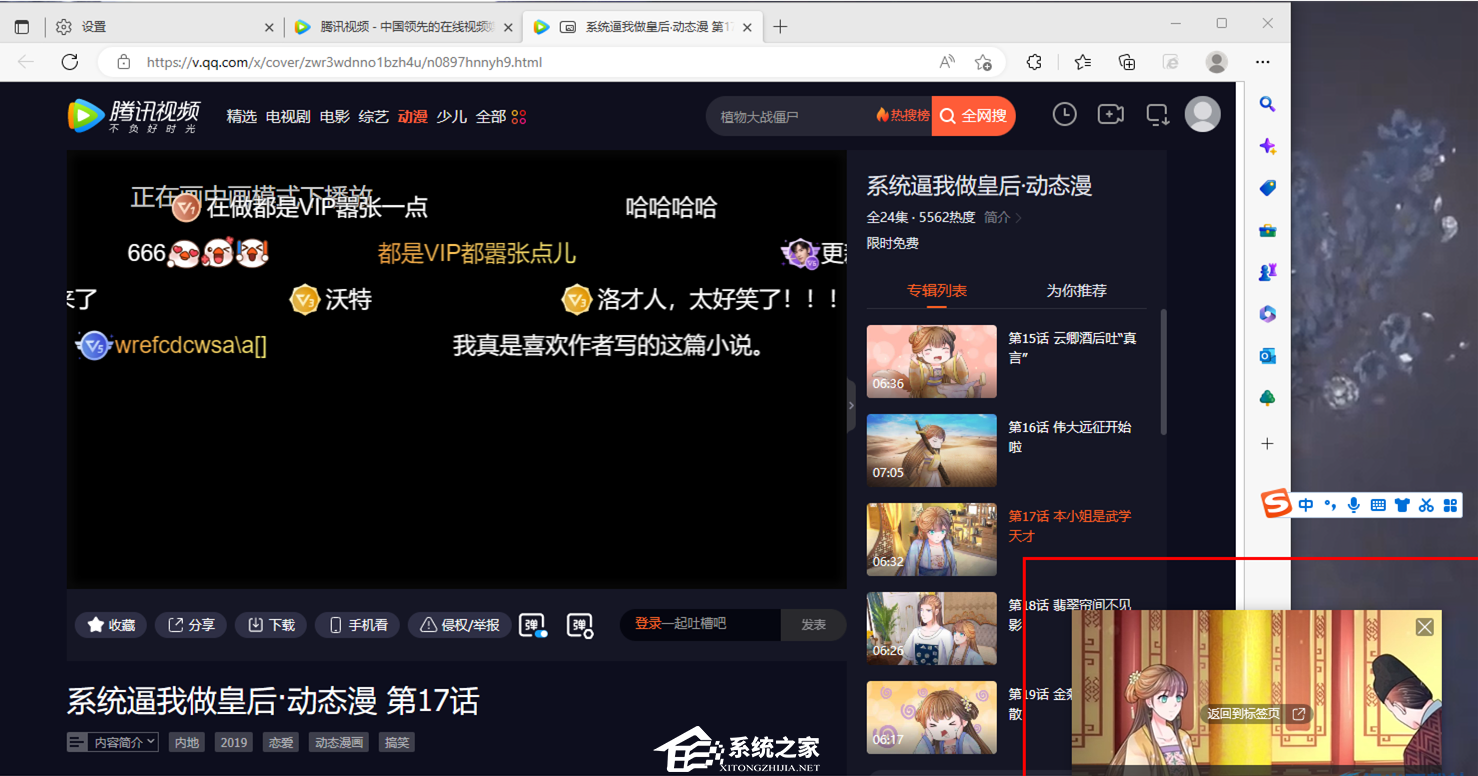Open the user avatar login icon
The width and height of the screenshot is (1478, 776).
pos(1202,115)
